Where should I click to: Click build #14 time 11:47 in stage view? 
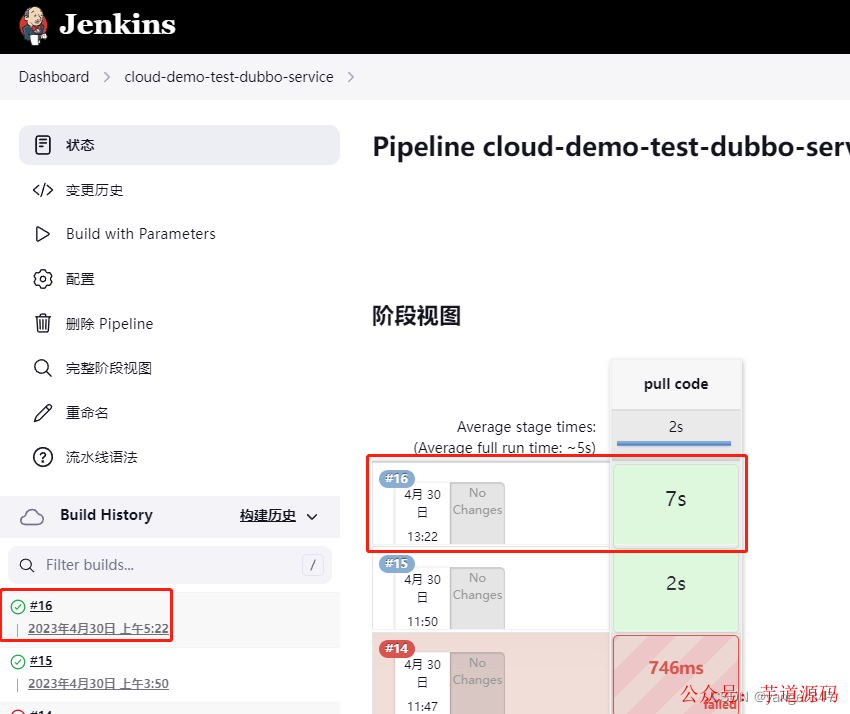coord(422,706)
